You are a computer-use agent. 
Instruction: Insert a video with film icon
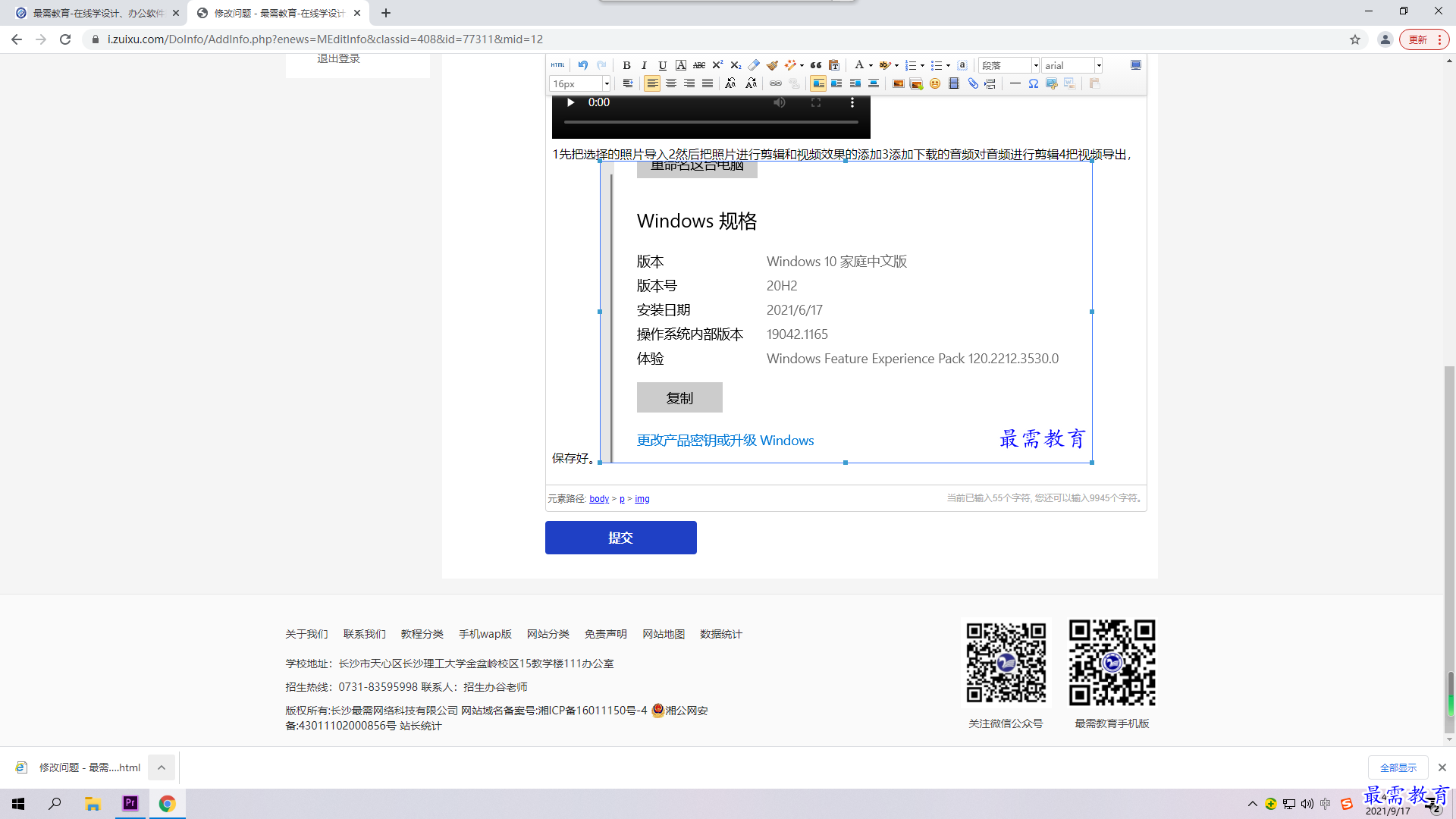954,83
